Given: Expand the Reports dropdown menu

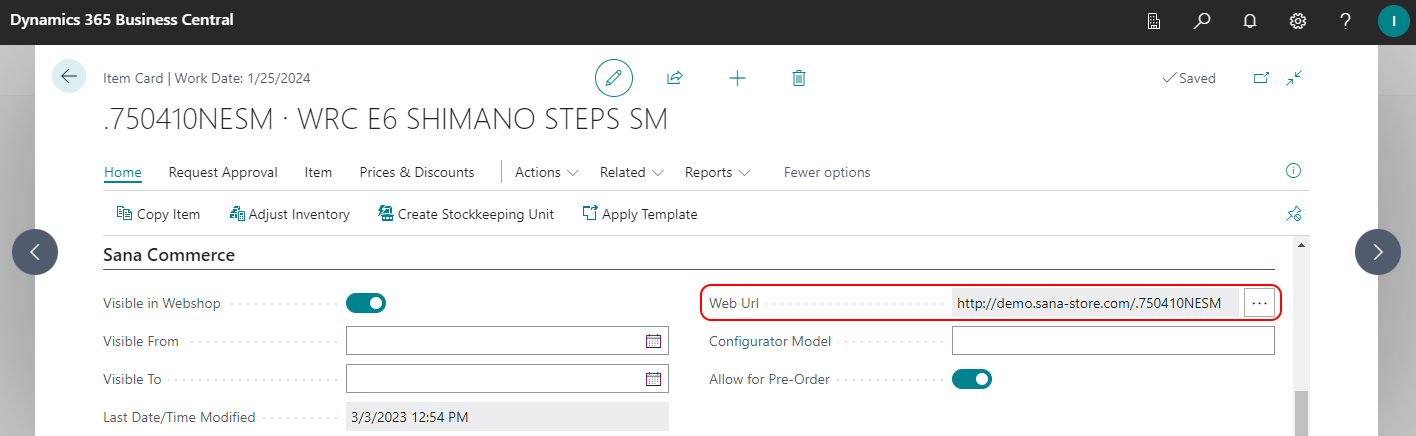Looking at the screenshot, I should pos(718,172).
